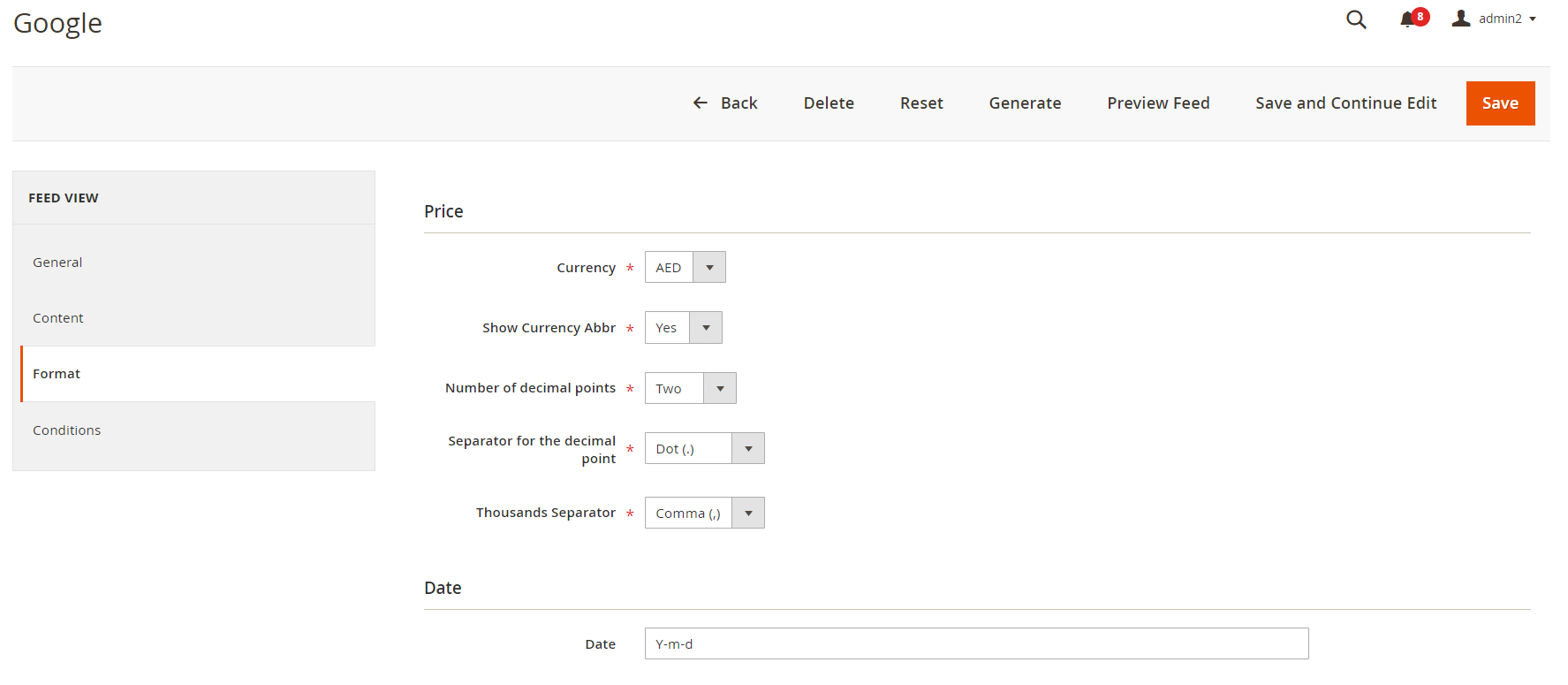Click the FEED VIEW panel heading
Image resolution: width=1568 pixels, height=685 pixels.
[64, 198]
